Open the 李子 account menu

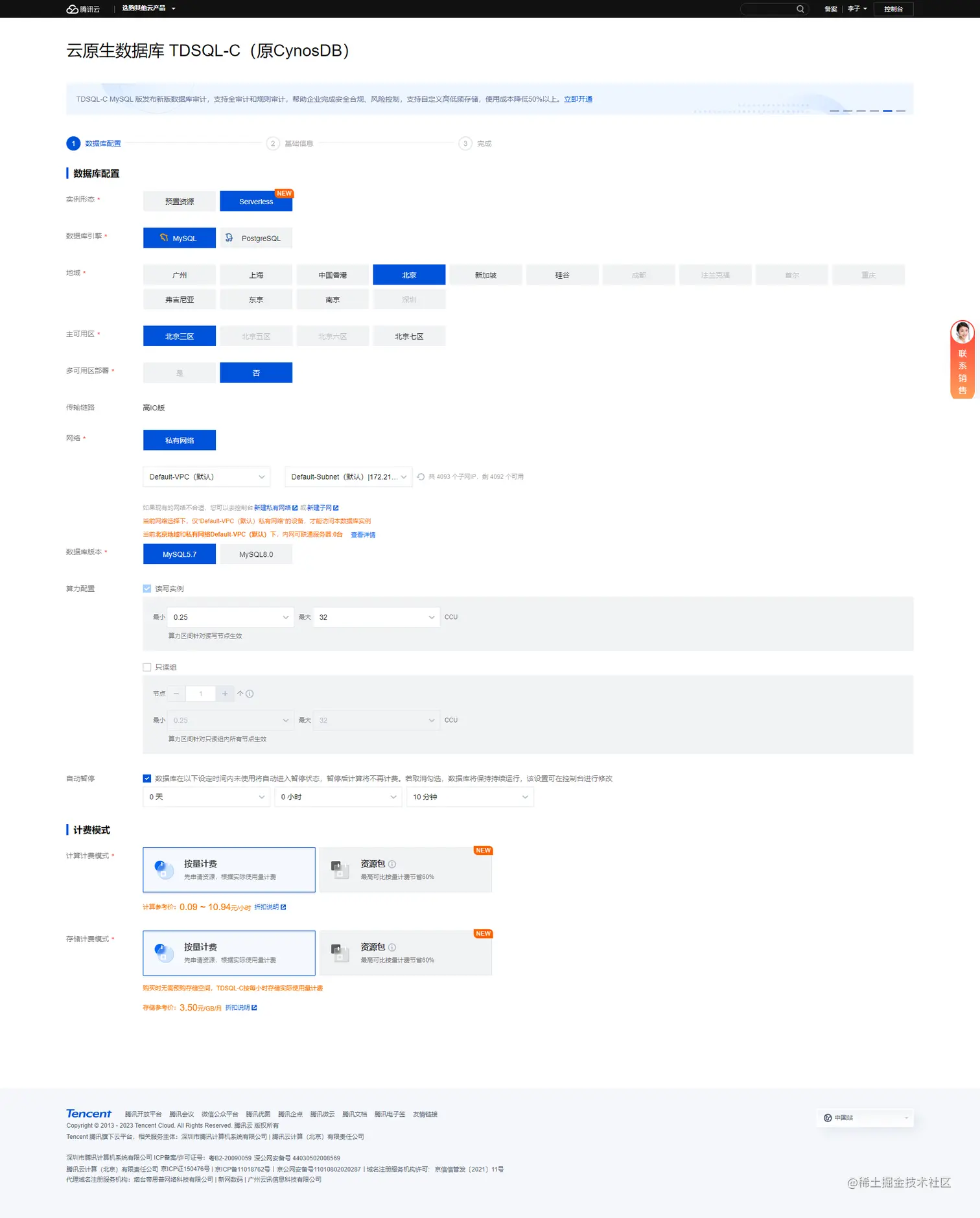857,9
